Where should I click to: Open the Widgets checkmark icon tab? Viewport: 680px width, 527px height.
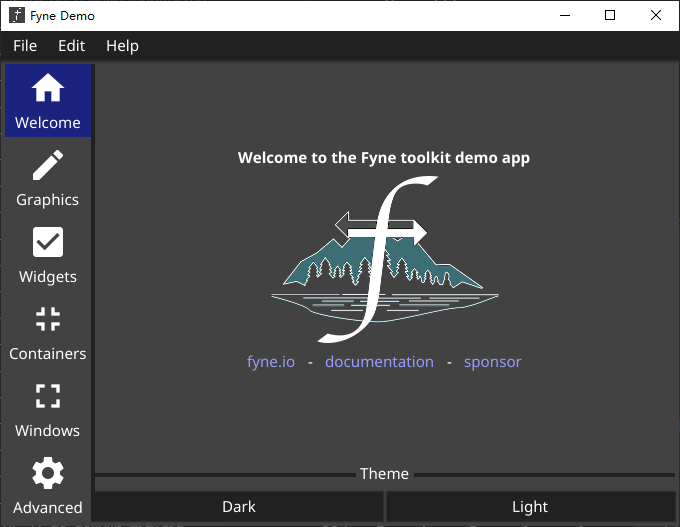(x=48, y=255)
